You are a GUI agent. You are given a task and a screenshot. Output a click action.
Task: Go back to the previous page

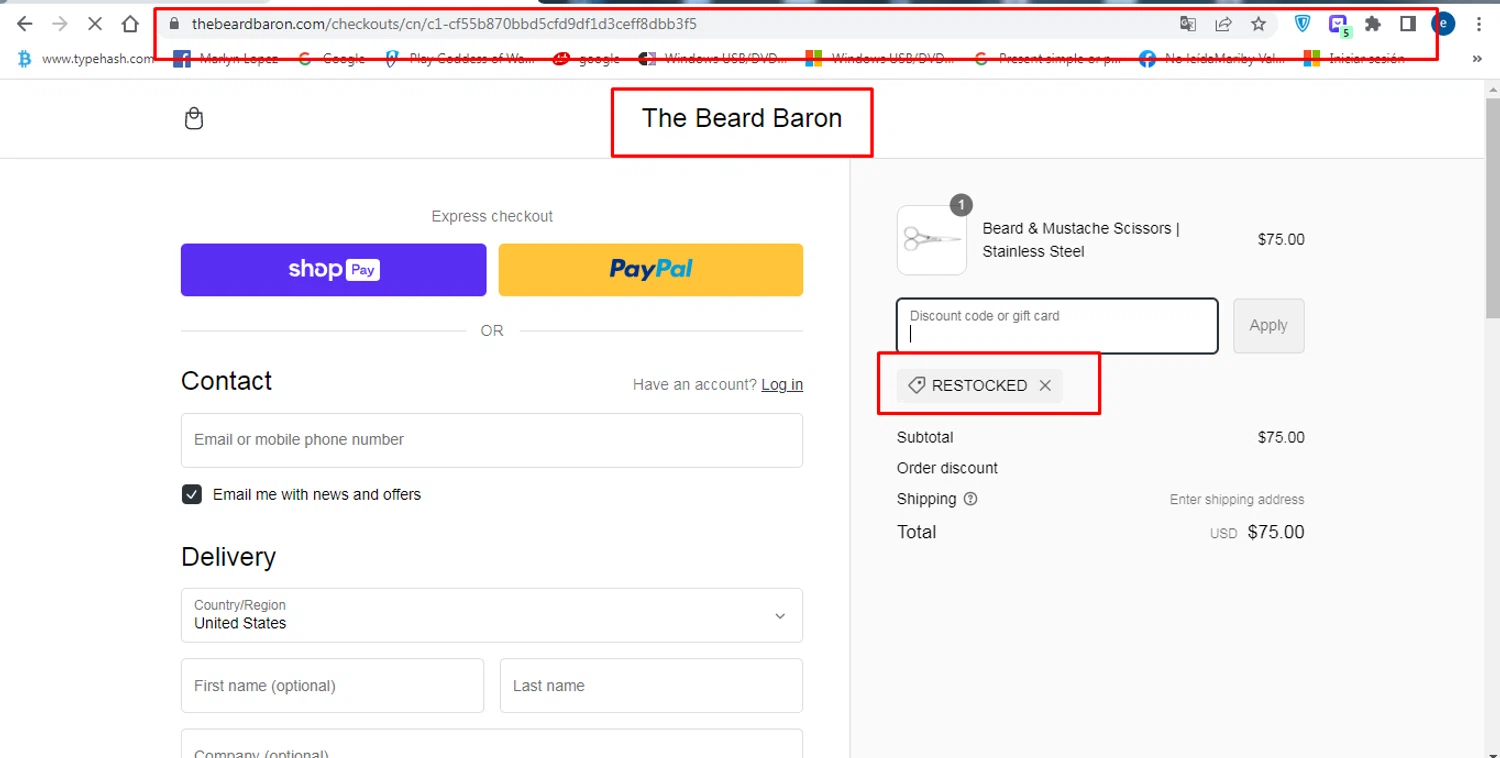[x=25, y=24]
